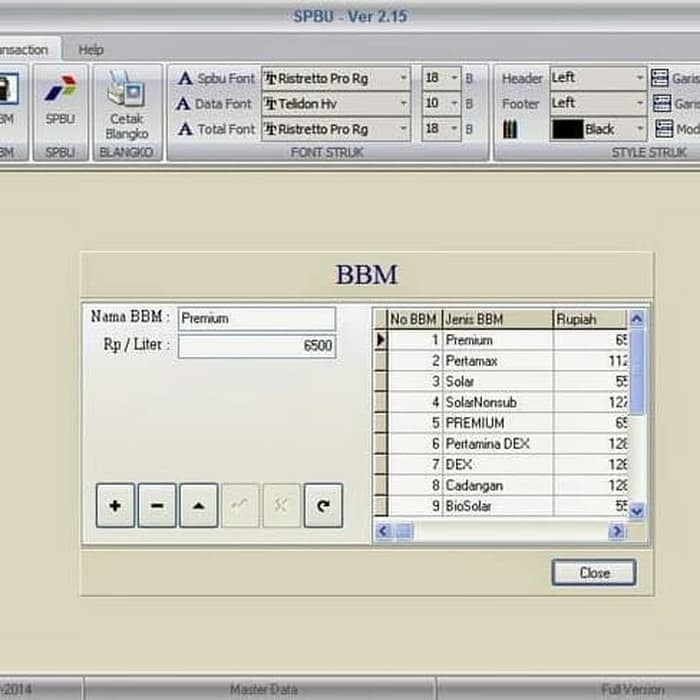Click the fuel pump icon in ribbon
The height and width of the screenshot is (700, 700).
pos(6,90)
